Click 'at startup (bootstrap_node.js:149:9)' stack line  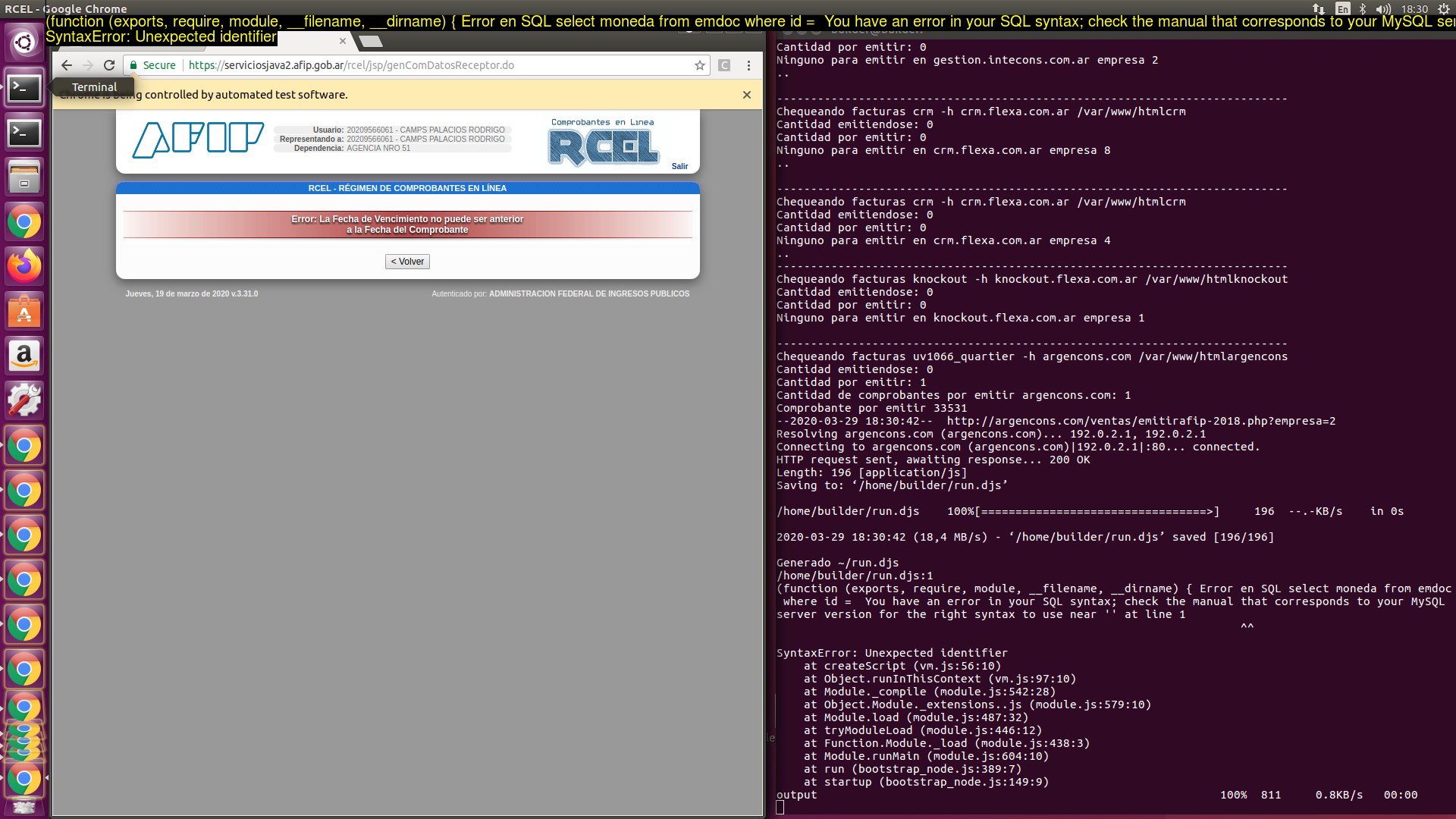click(927, 782)
